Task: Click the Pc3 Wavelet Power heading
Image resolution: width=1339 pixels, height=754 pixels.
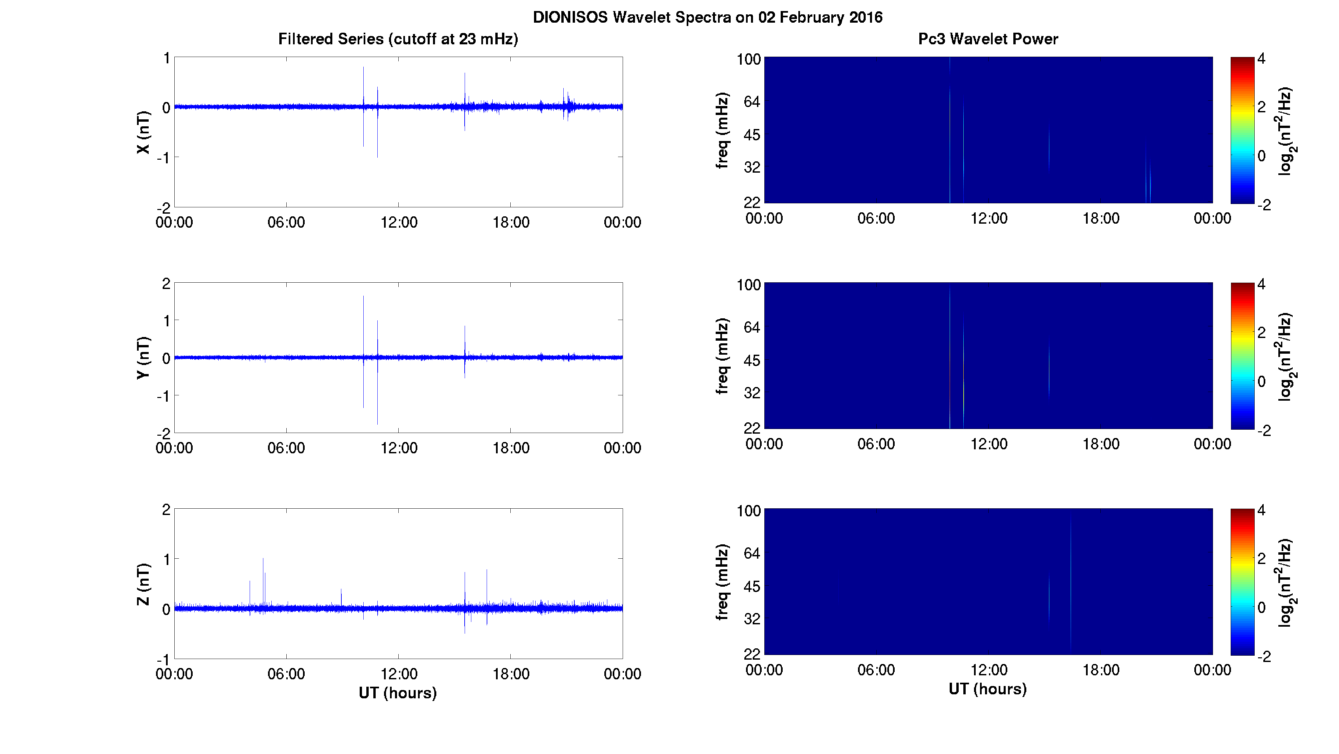Action: [988, 39]
